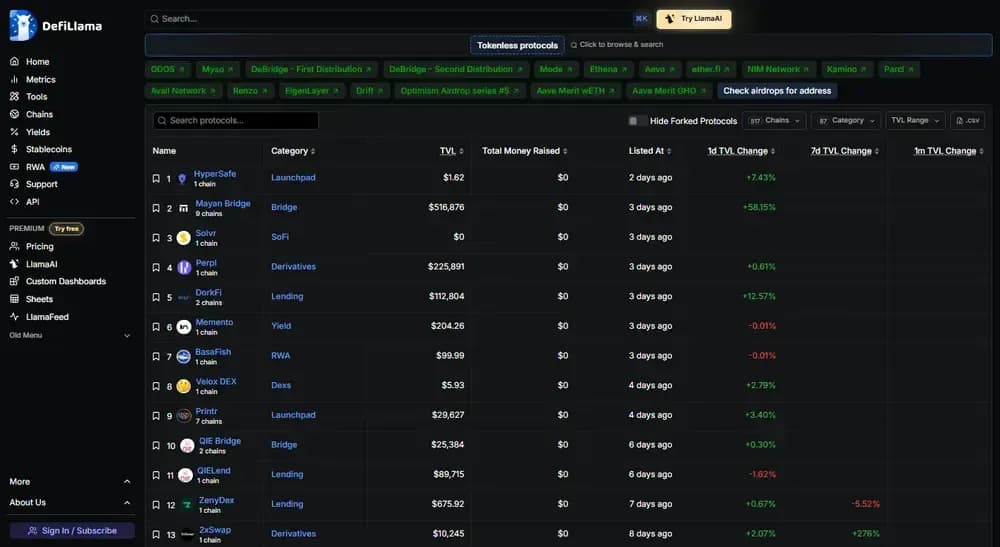1000x547 pixels.
Task: Open the TVL Range dropdown
Action: (916, 121)
